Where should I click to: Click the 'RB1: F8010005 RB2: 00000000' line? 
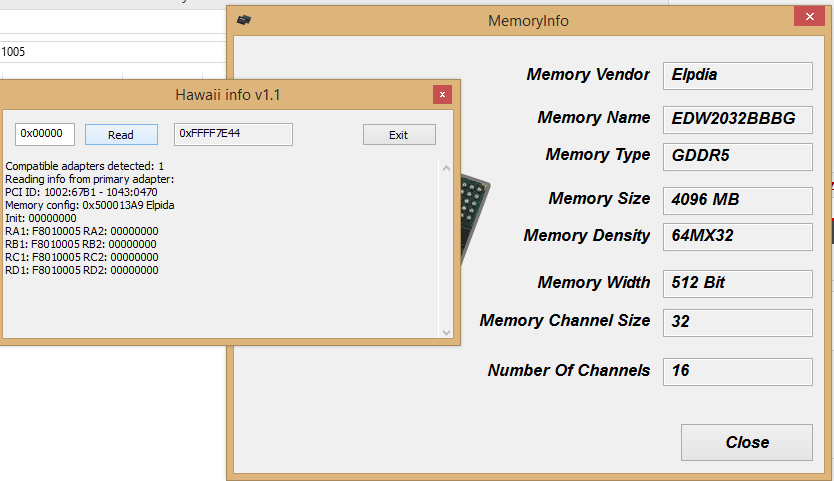pos(81,244)
